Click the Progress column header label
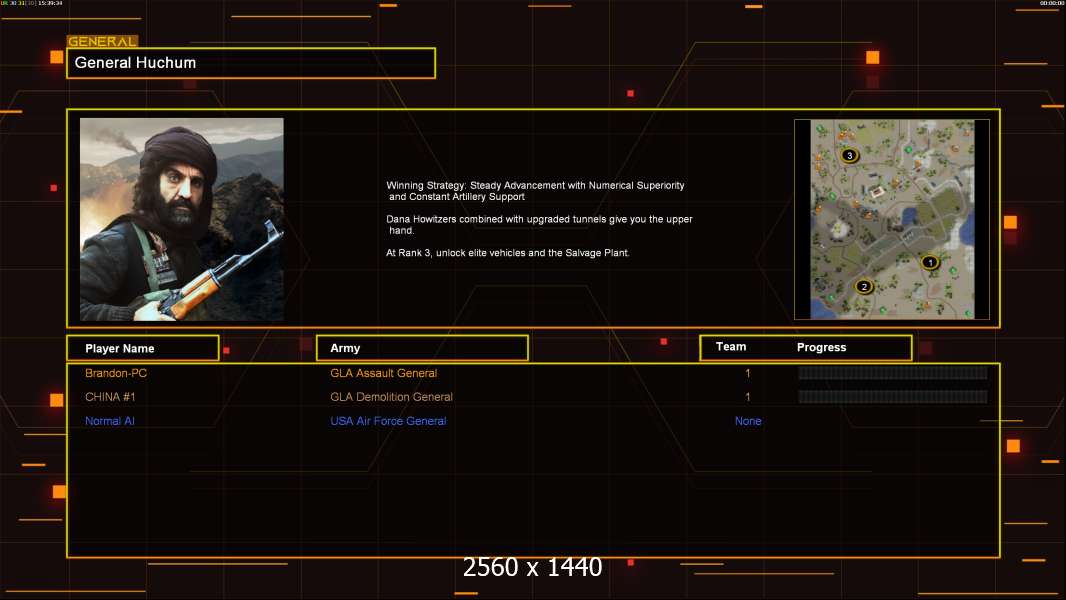This screenshot has width=1066, height=600. click(x=821, y=347)
